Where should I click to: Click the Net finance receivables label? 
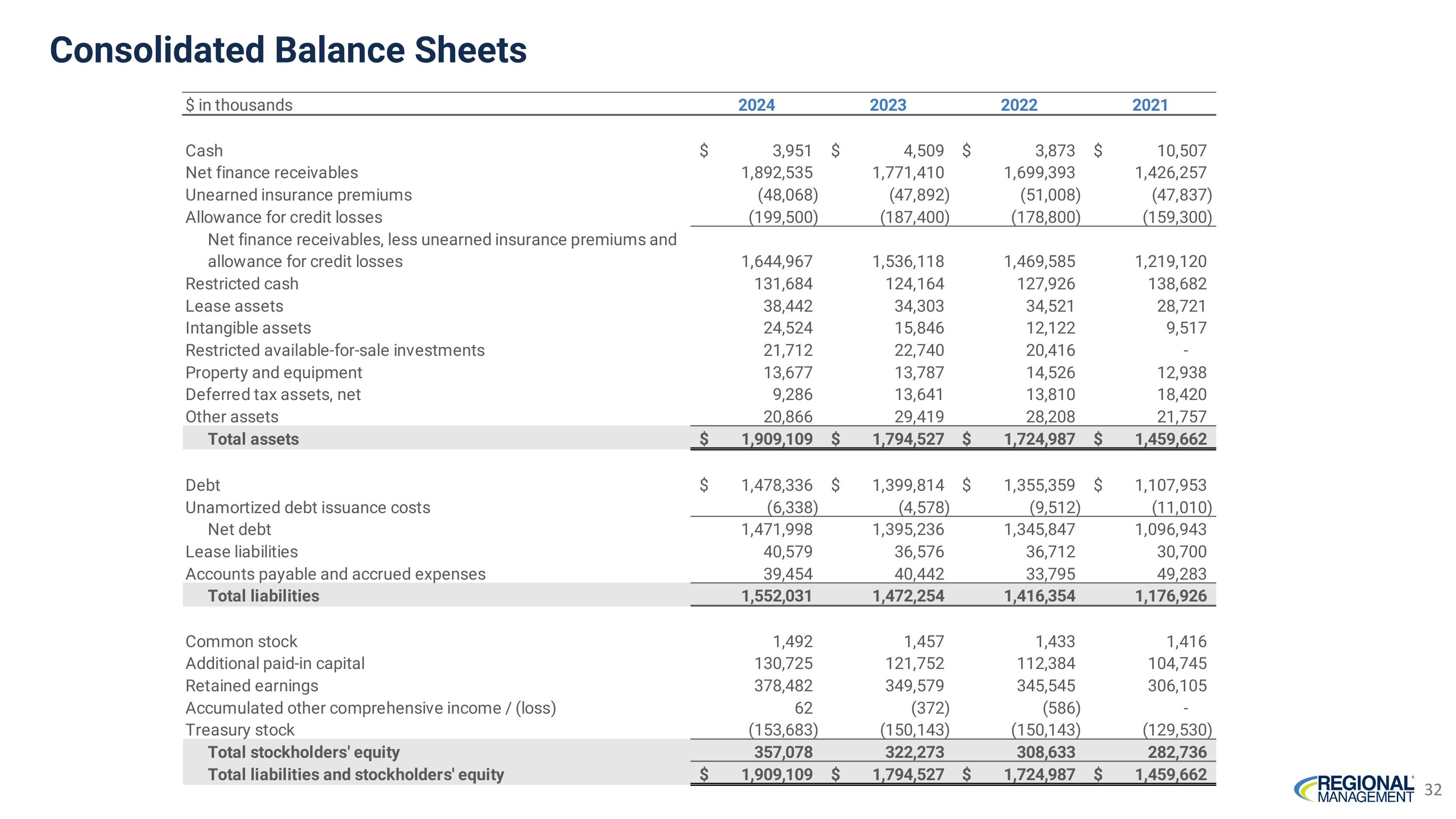[x=272, y=172]
